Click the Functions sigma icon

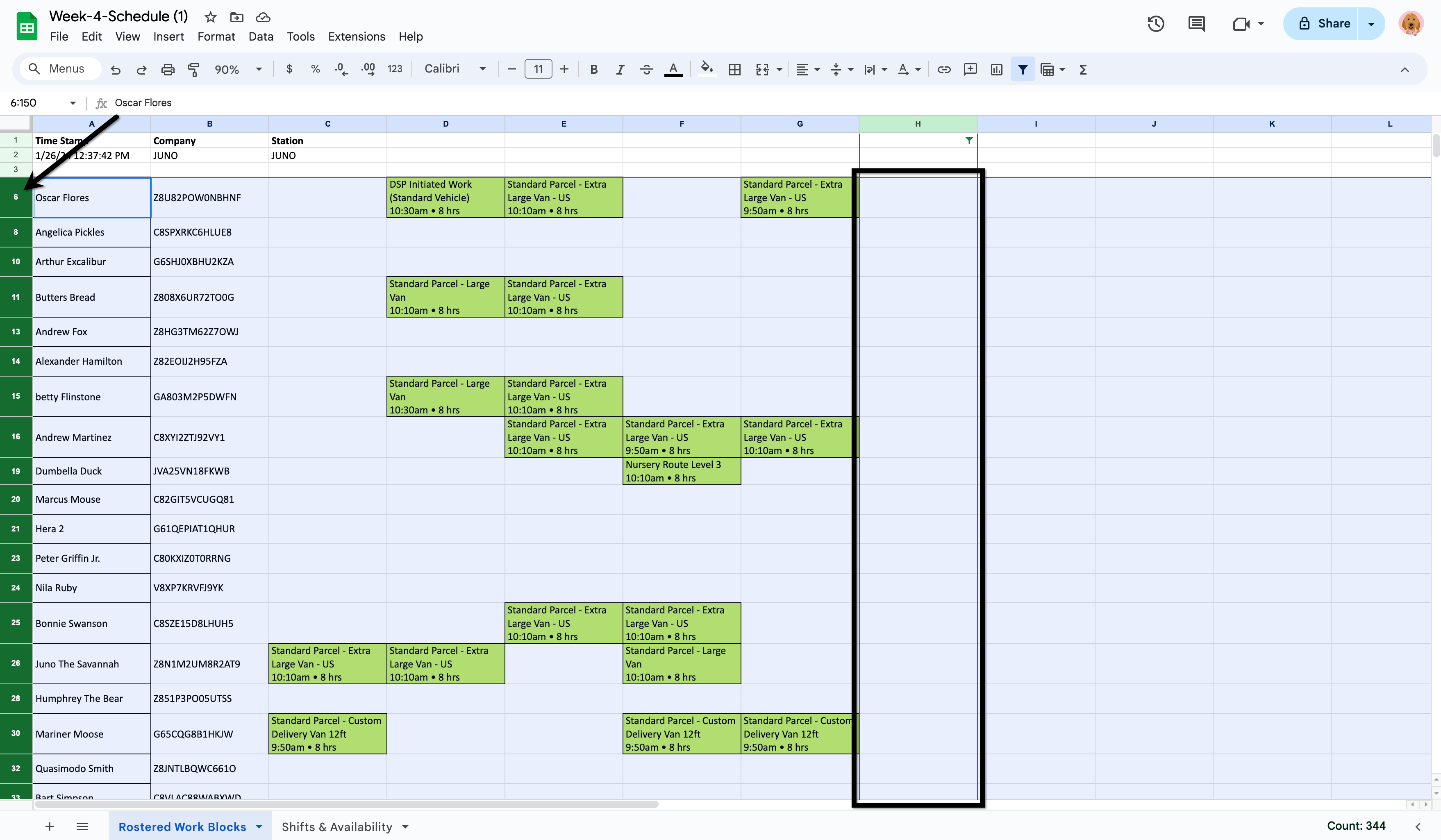click(1083, 69)
